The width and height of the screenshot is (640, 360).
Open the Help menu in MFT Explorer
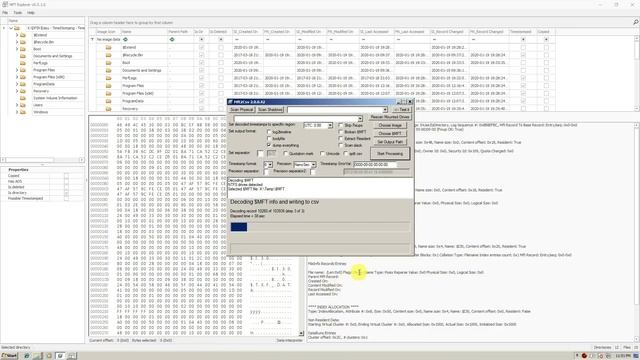pyautogui.click(x=31, y=13)
